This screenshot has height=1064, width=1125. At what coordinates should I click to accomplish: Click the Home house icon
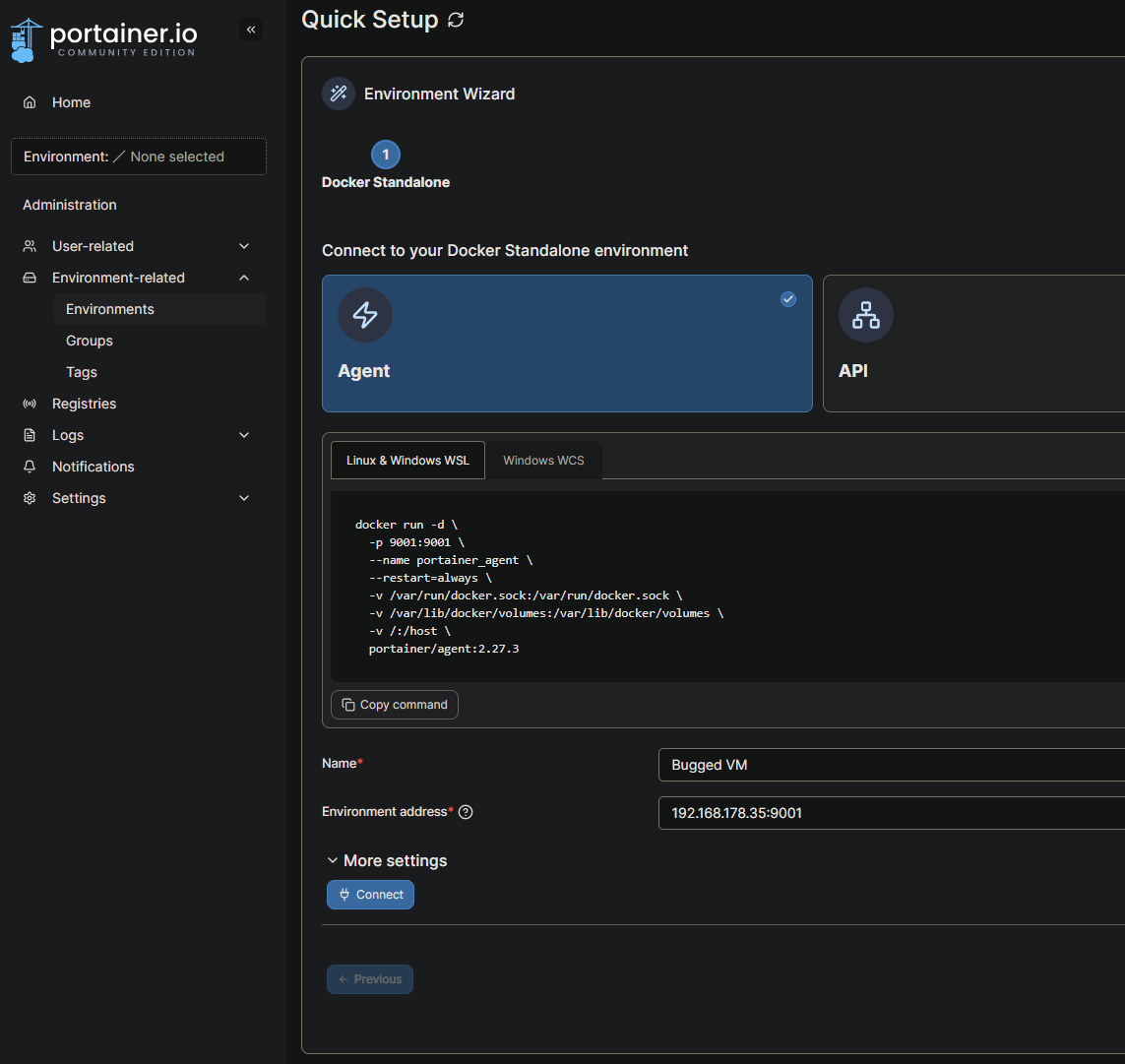coord(30,102)
